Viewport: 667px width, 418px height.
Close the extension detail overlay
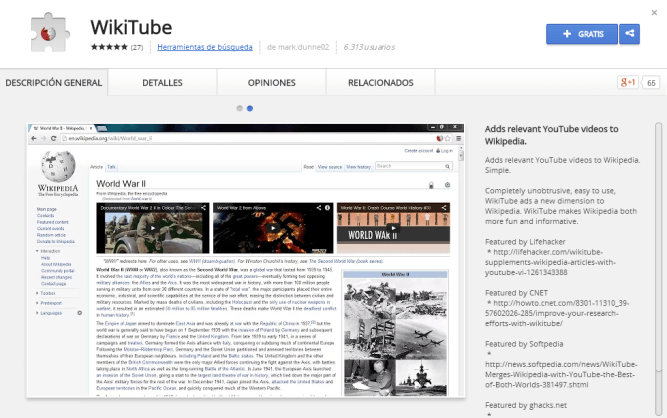(654, 13)
